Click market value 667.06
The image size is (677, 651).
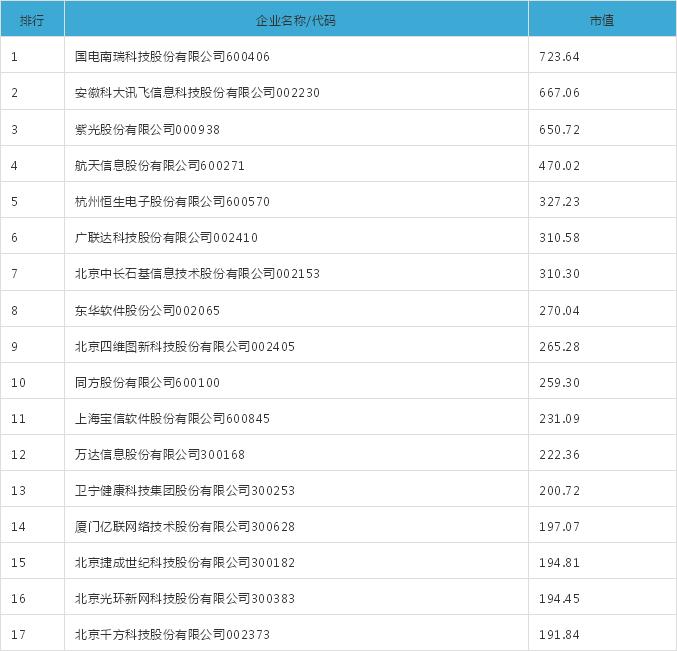point(560,93)
